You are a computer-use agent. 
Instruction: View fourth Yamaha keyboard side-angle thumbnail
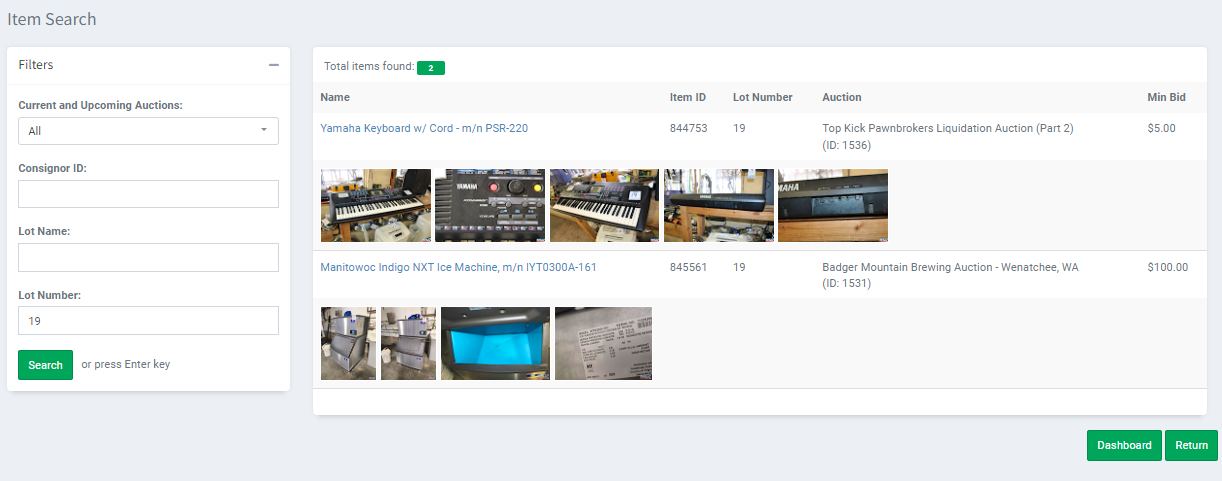coord(719,205)
